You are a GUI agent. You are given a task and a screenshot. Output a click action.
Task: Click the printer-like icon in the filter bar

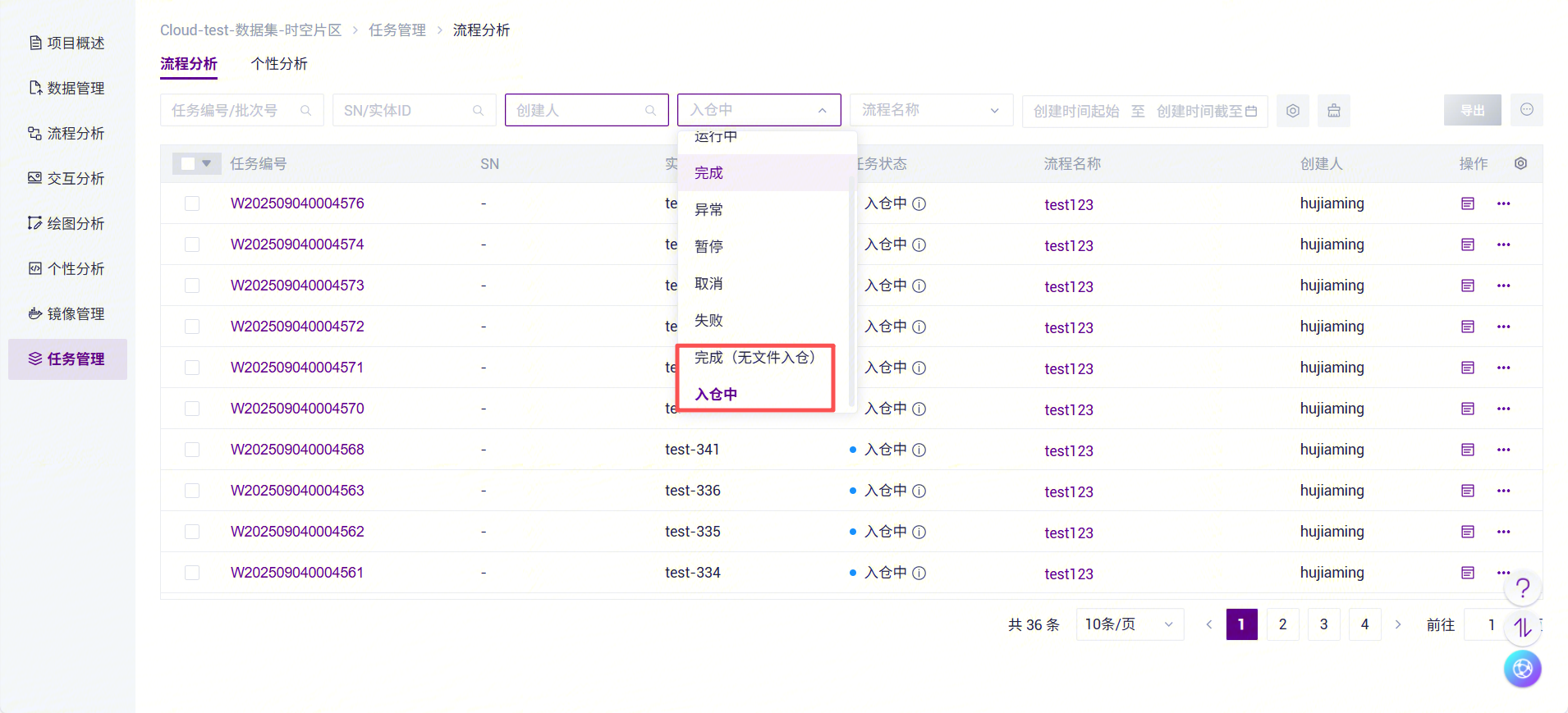(x=1333, y=111)
